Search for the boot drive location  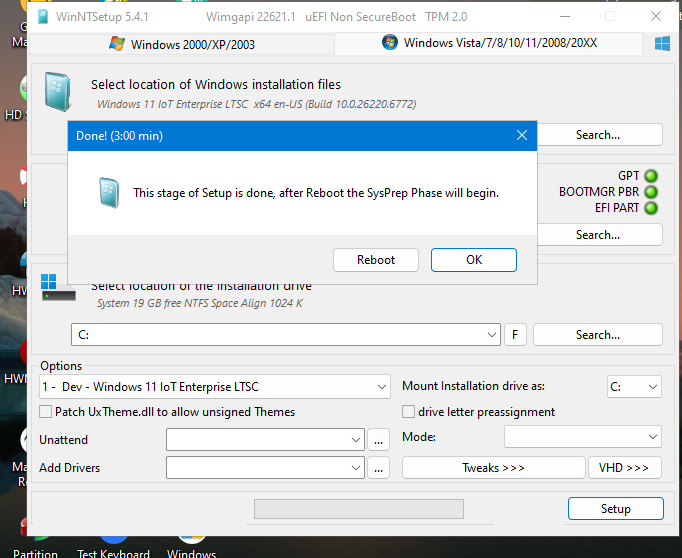point(598,235)
